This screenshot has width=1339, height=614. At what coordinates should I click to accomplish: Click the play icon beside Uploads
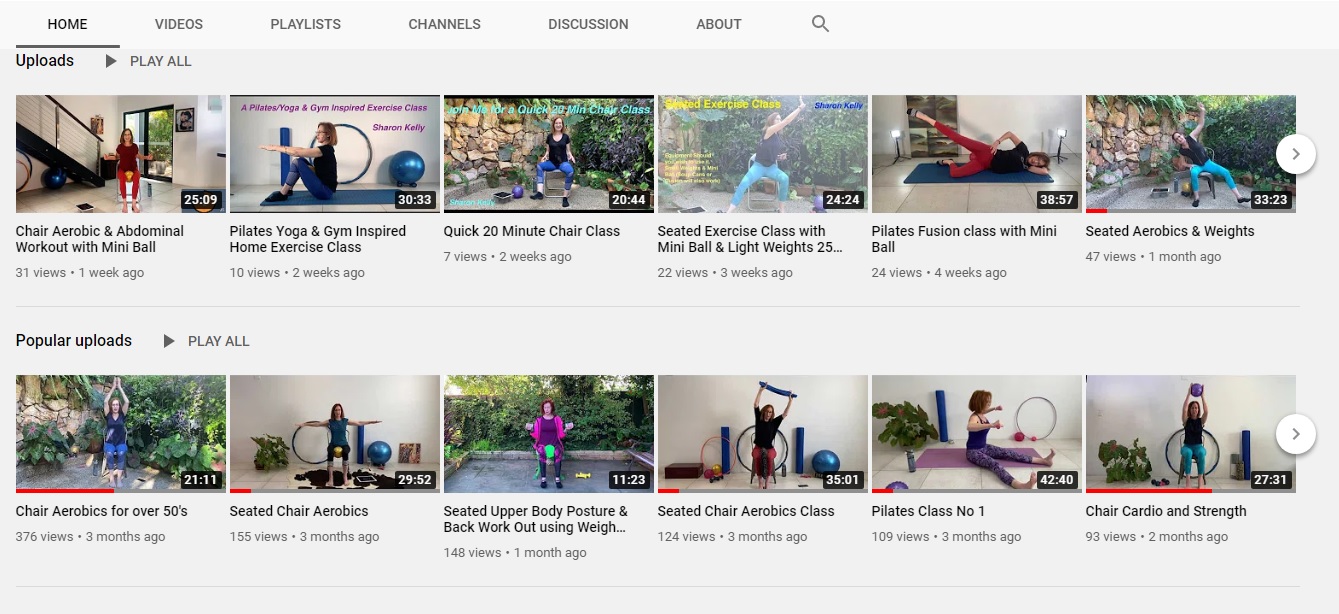111,61
